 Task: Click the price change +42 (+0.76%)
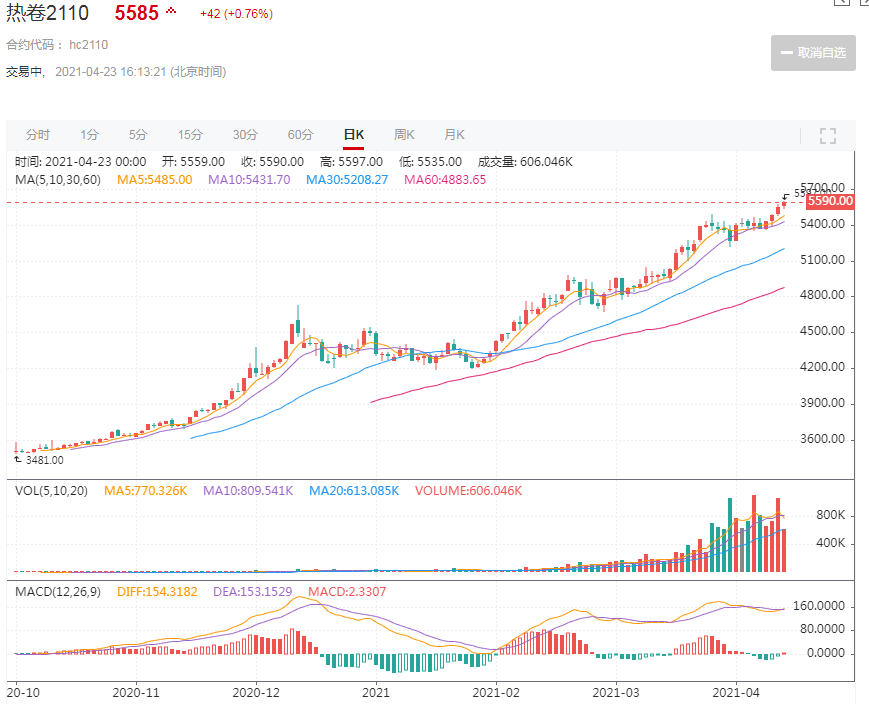tap(237, 14)
